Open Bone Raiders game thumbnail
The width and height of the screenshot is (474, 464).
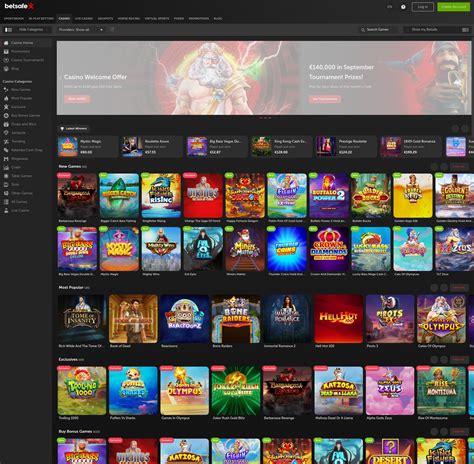click(x=236, y=319)
